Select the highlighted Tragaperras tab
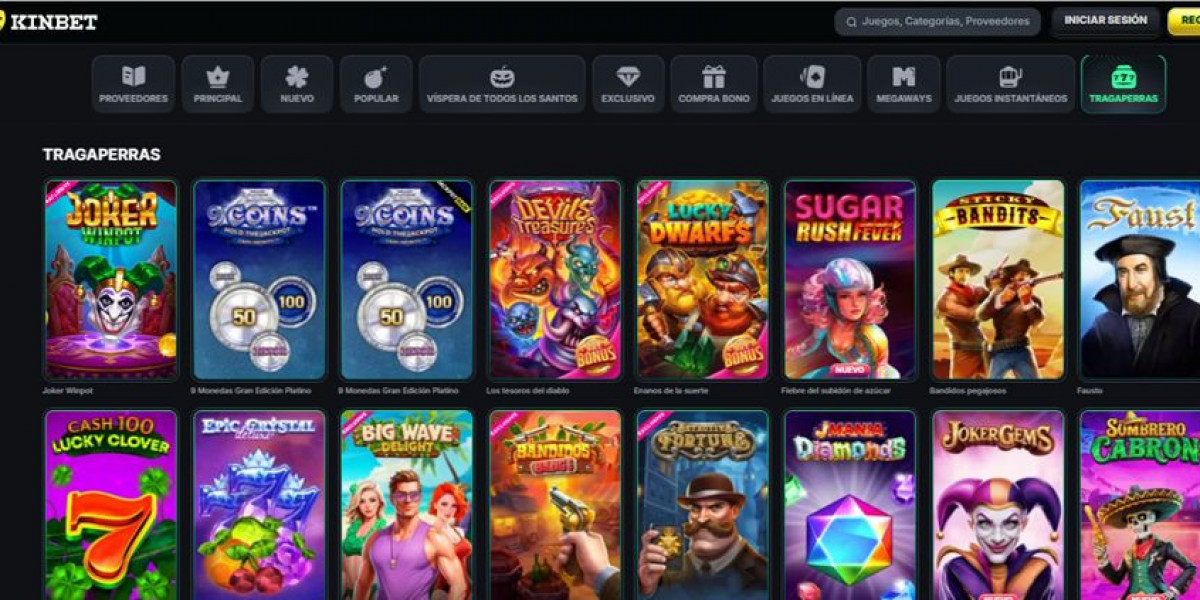 1123,84
